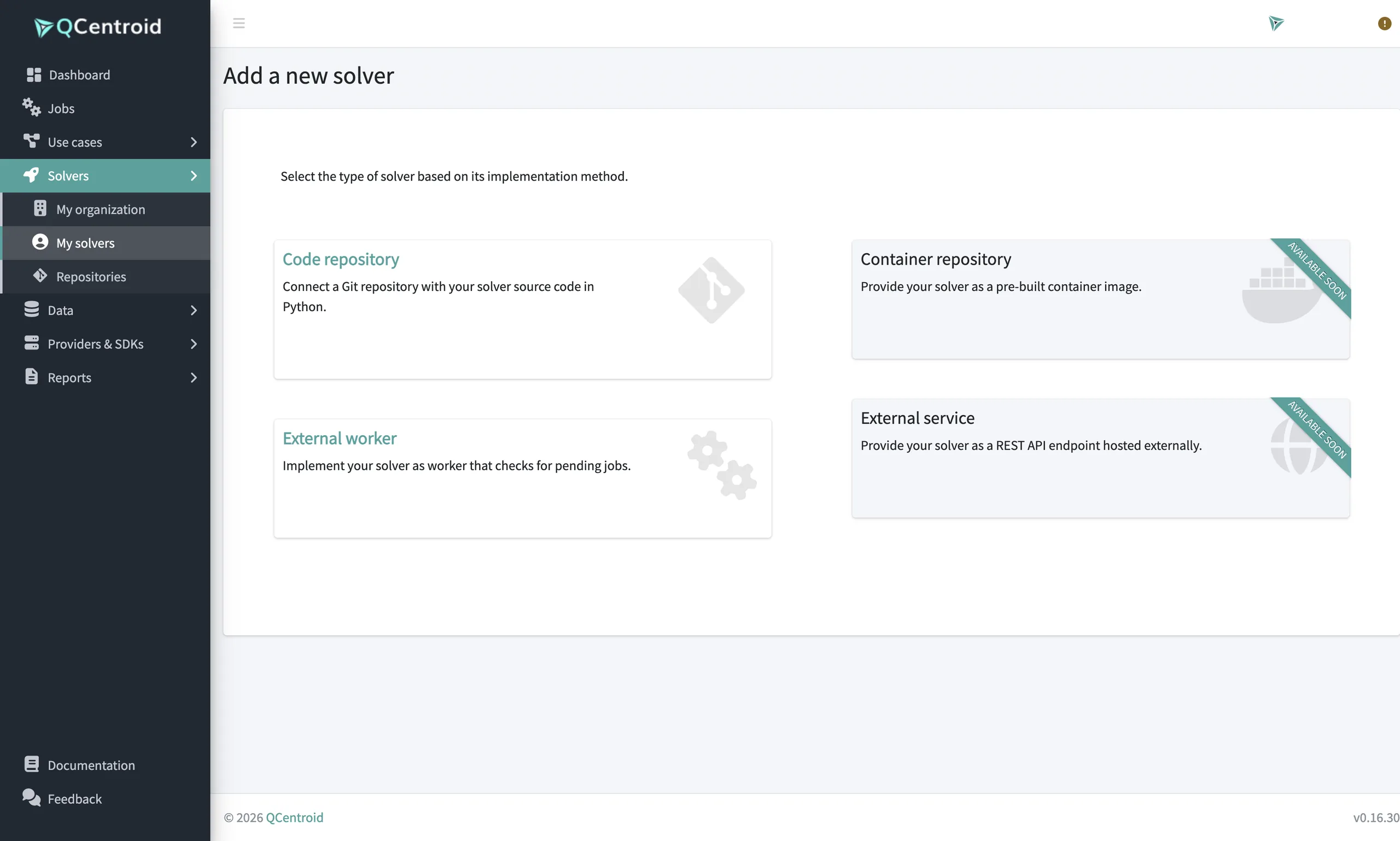Click the Dashboard grid icon

[x=34, y=75]
